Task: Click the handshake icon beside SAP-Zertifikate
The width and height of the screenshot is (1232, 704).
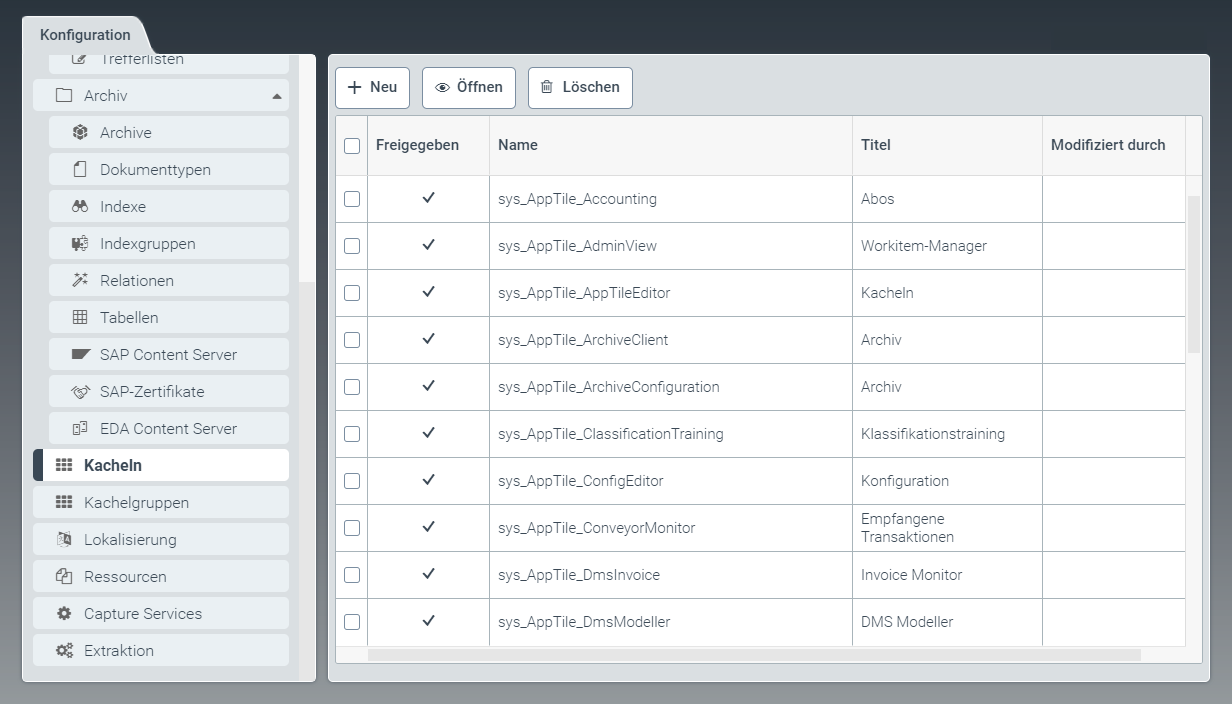Action: tap(80, 392)
